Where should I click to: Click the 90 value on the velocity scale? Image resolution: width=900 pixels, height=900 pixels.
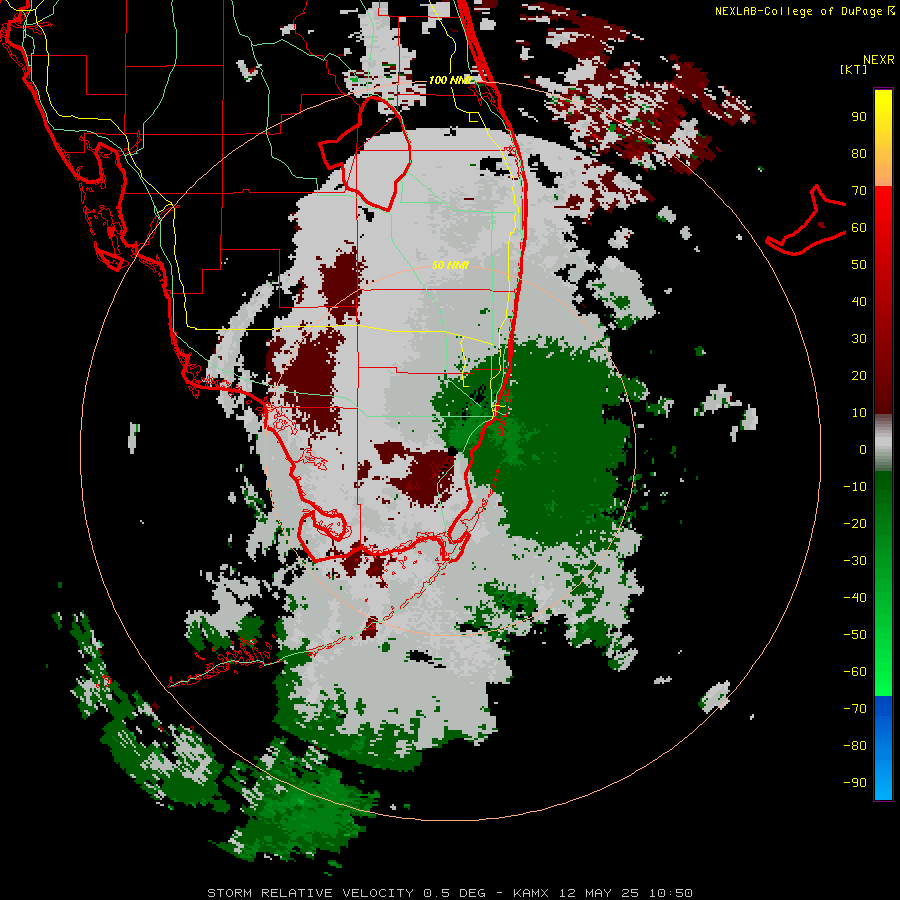859,117
